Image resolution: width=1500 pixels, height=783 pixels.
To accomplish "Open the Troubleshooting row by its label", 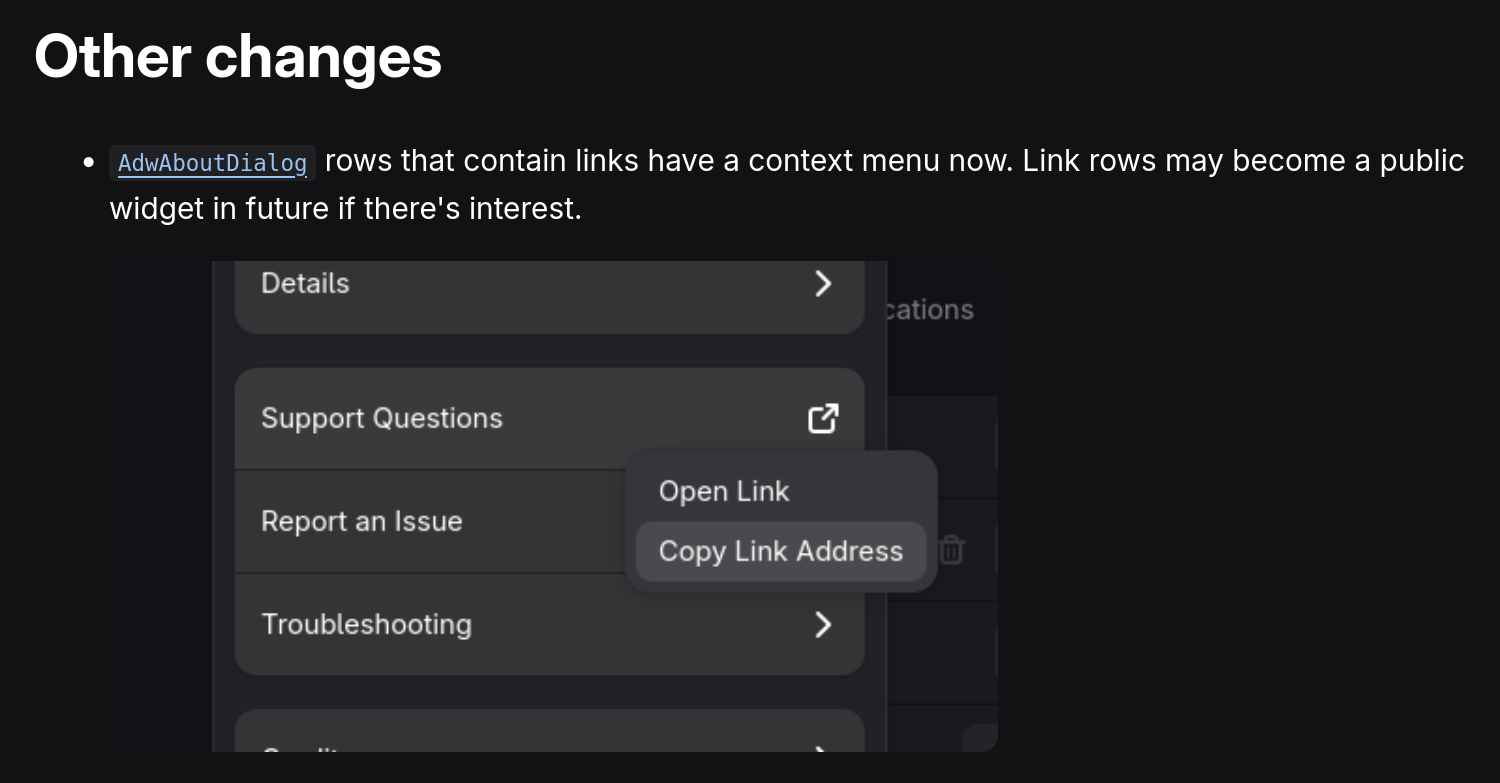I will (x=366, y=624).
